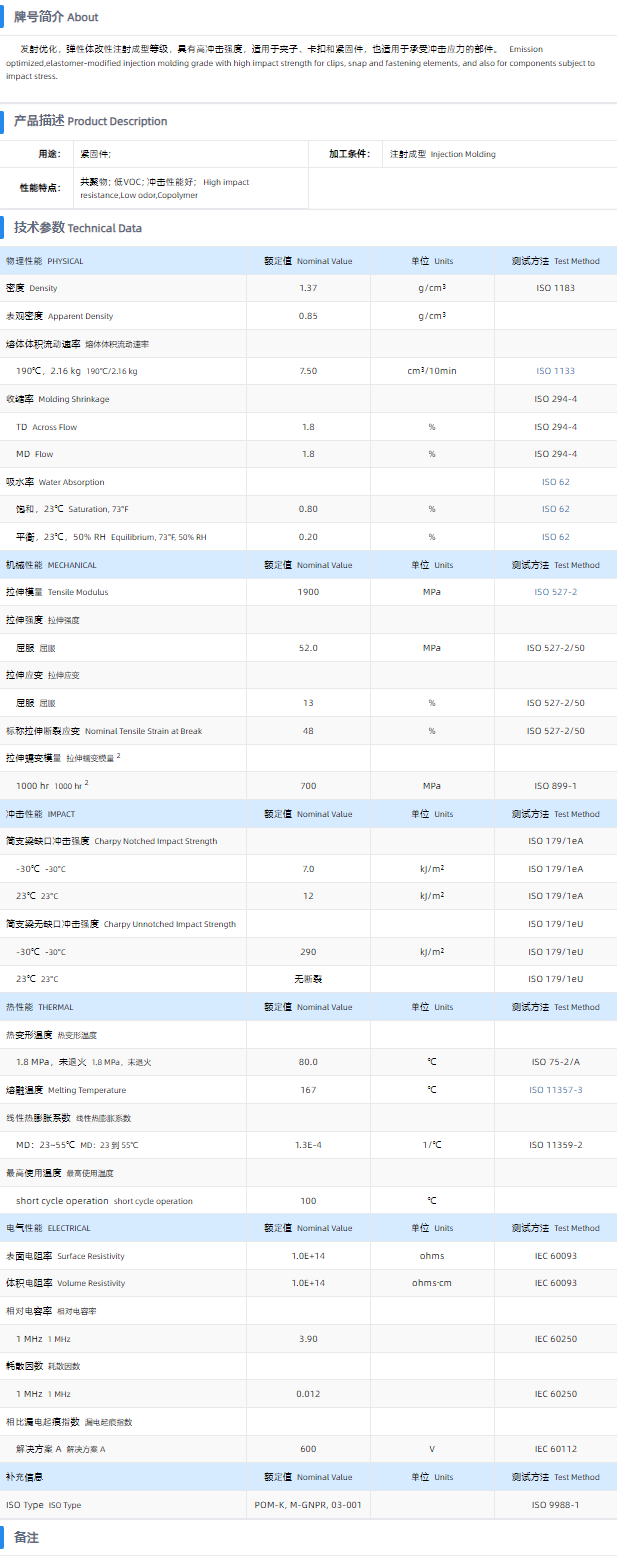Viewport: 617px width, 1556px height.
Task: Select the ISO 1183 density test method
Action: (x=555, y=288)
